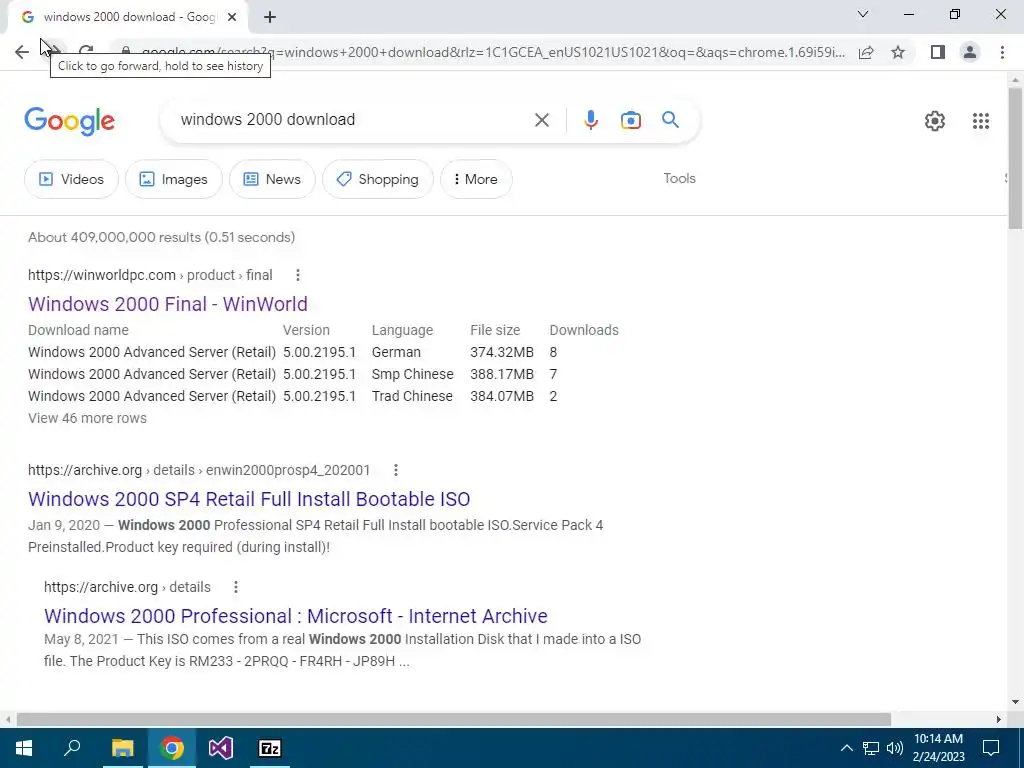Bookmark this page with the star icon
This screenshot has width=1024, height=768.
coord(898,52)
